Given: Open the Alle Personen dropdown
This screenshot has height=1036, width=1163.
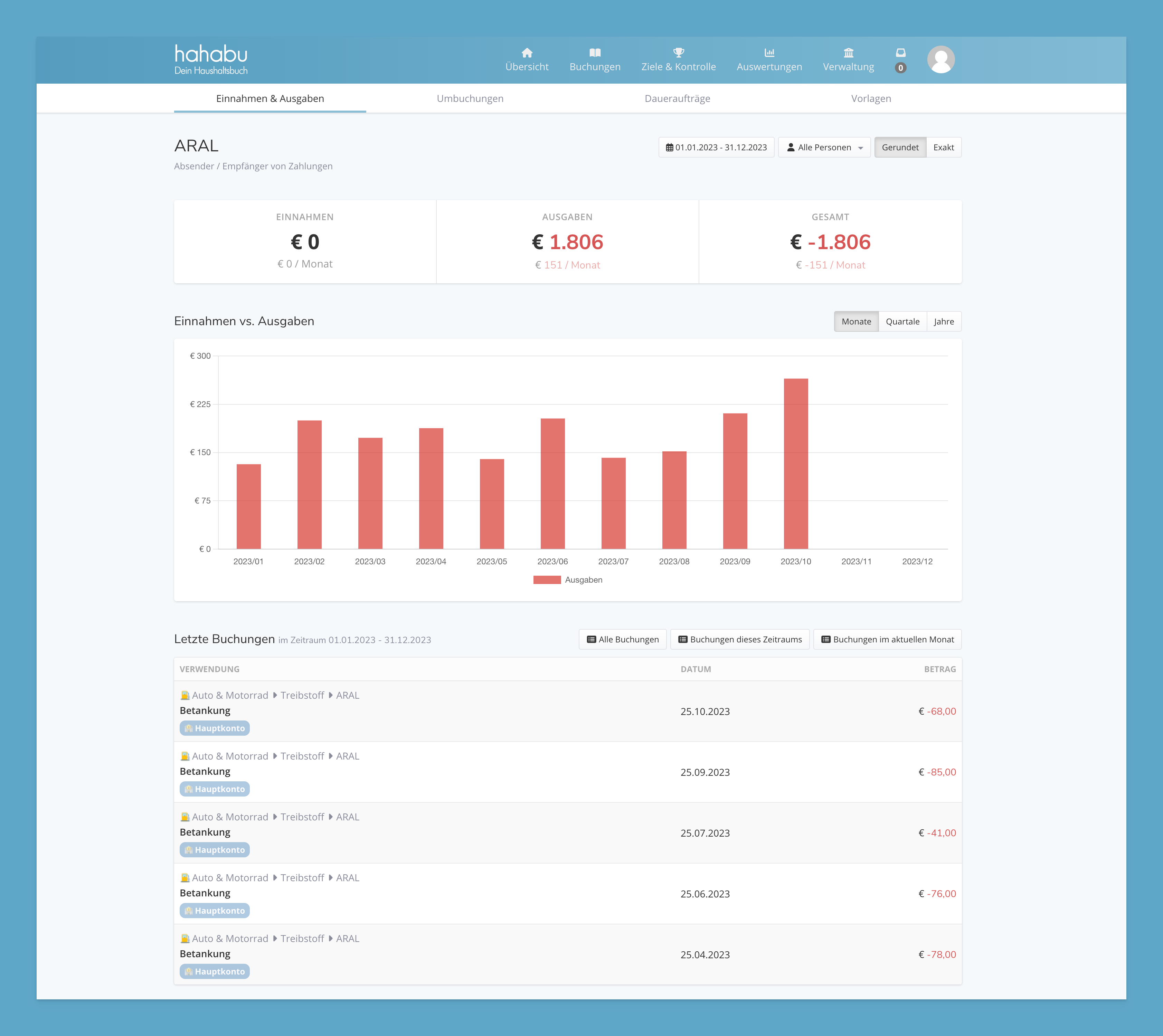Looking at the screenshot, I should click(824, 148).
